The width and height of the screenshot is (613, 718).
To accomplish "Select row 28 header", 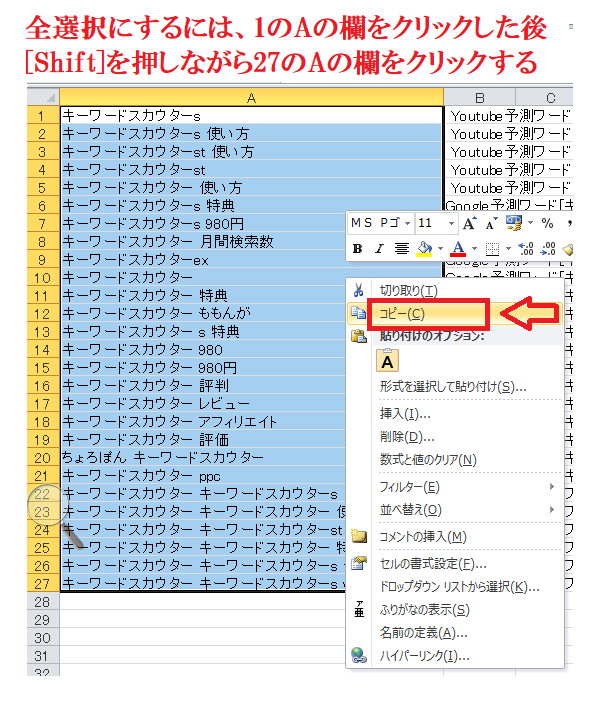I will (43, 601).
